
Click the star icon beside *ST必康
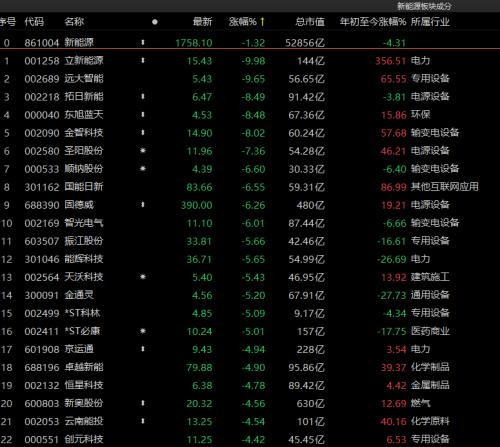(x=143, y=331)
